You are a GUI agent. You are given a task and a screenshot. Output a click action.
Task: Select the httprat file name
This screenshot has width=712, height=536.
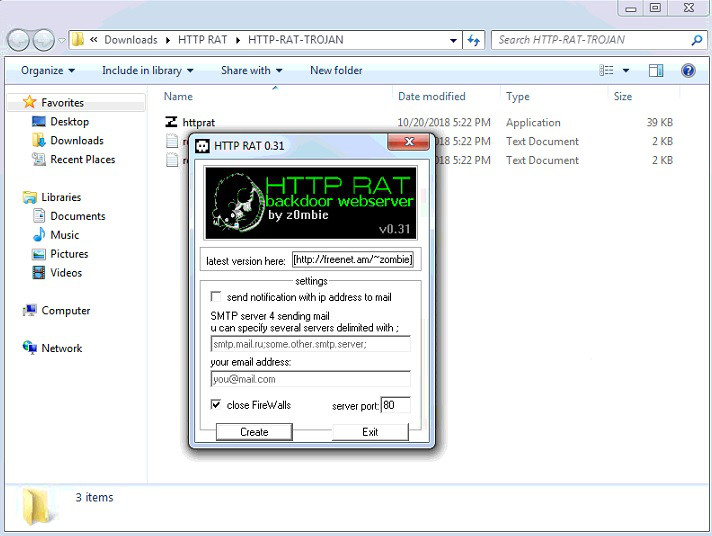[198, 123]
